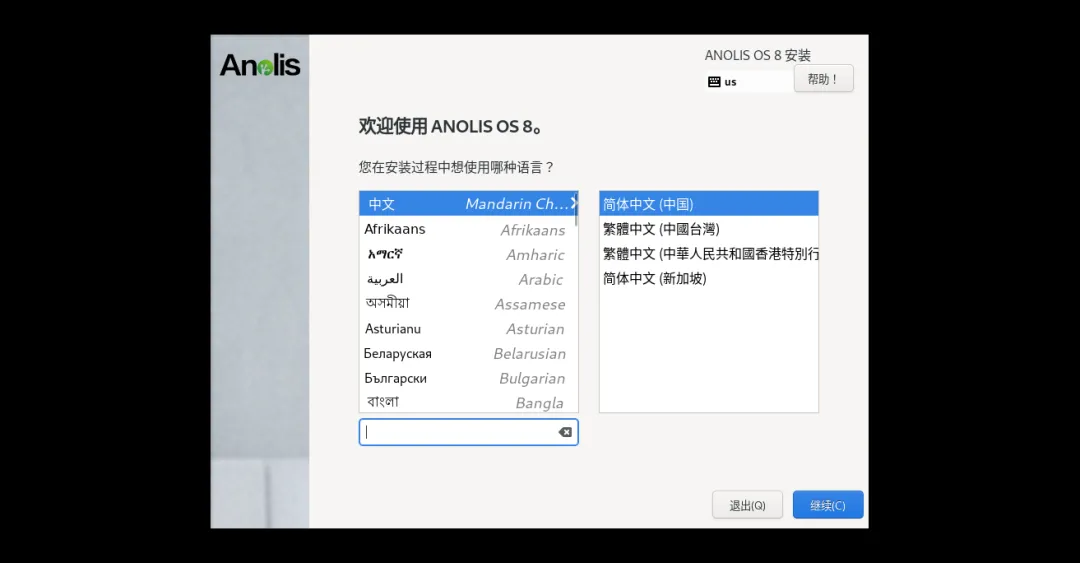Select 中文 Mandarin Chinese in the language list
The image size is (1080, 563).
point(468,204)
